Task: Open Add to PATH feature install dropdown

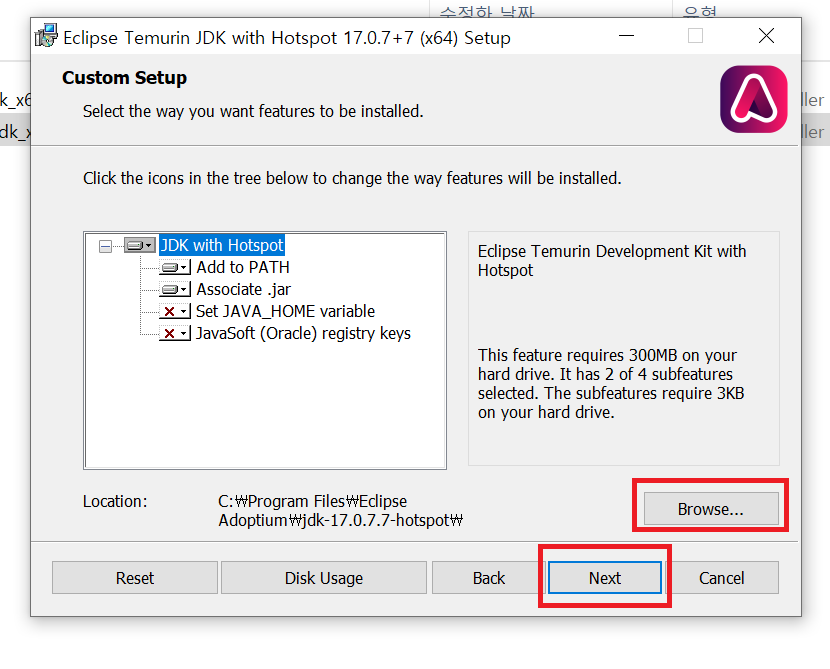Action: coord(175,267)
